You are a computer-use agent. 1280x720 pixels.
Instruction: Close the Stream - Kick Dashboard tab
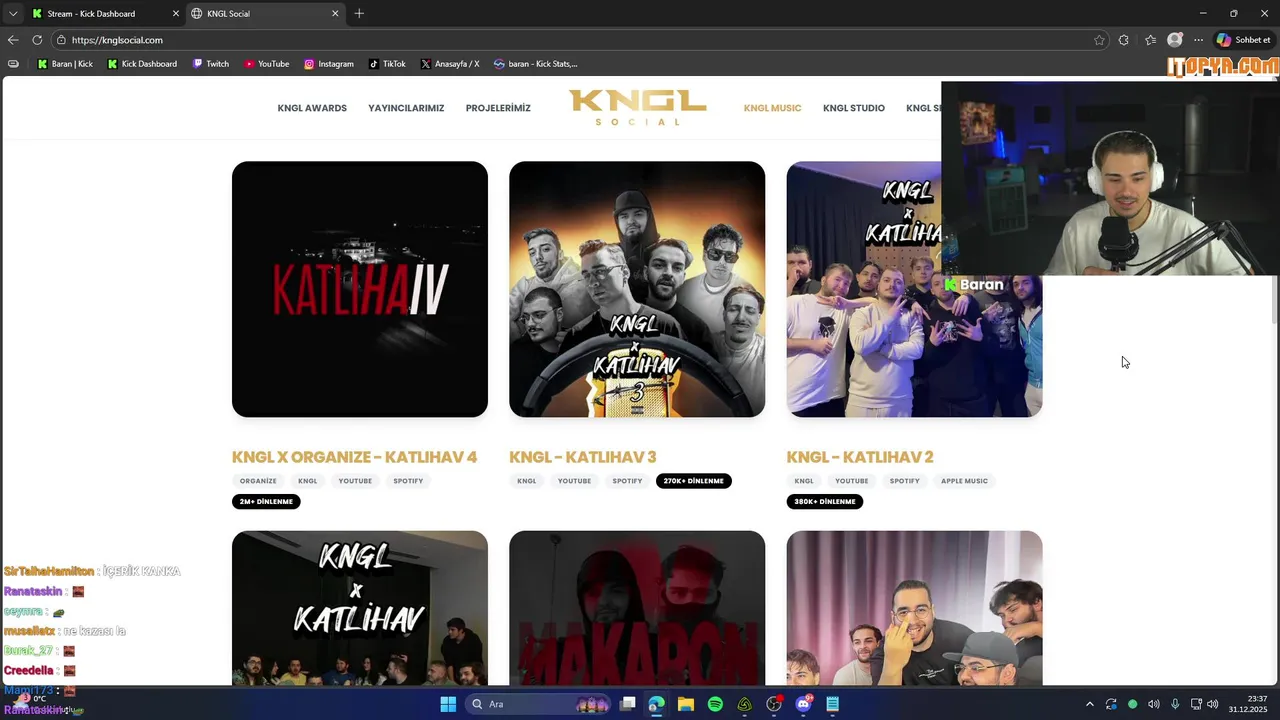176,13
